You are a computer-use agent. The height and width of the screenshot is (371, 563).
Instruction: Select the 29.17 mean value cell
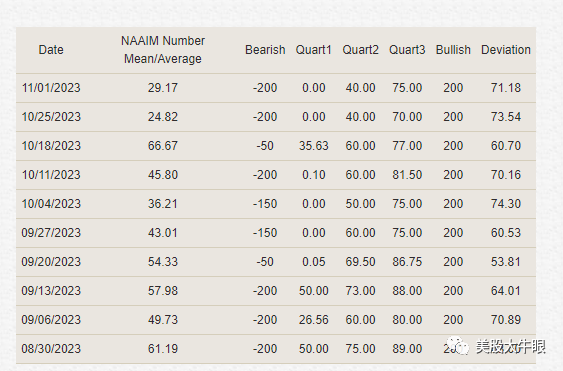tap(163, 88)
